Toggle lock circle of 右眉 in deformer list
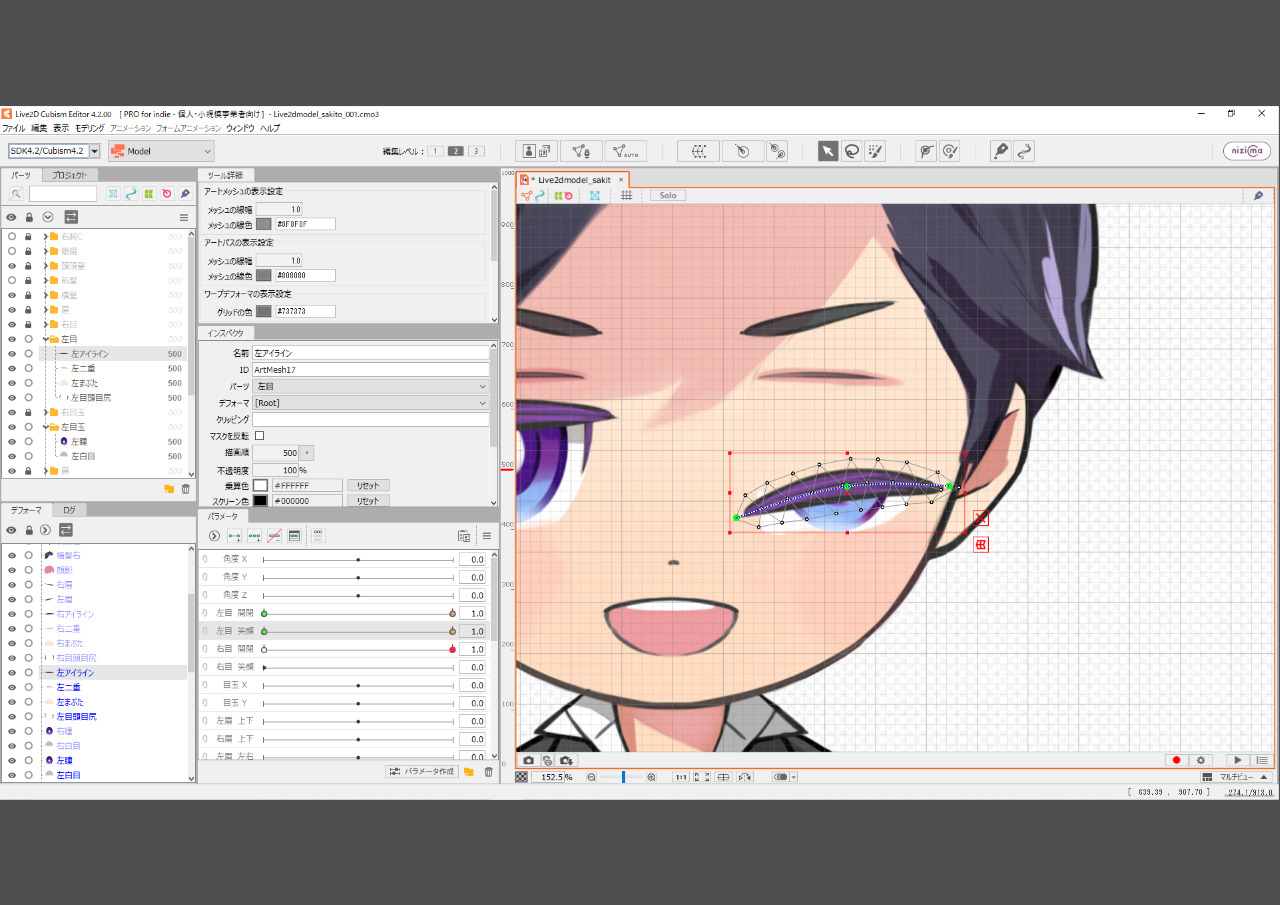The height and width of the screenshot is (905, 1280). pyautogui.click(x=29, y=584)
